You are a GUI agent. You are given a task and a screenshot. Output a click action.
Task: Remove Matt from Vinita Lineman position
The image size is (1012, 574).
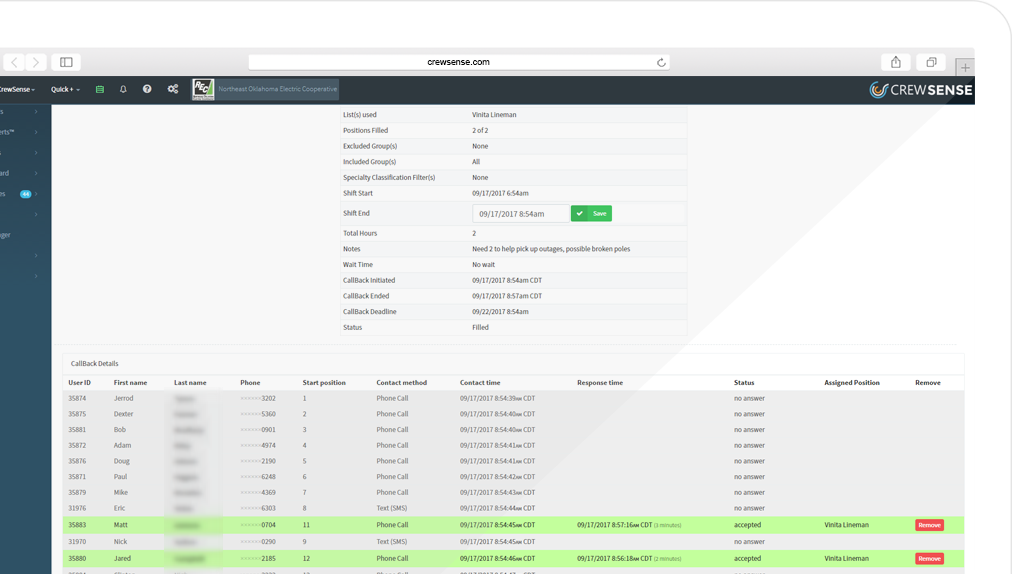(929, 525)
